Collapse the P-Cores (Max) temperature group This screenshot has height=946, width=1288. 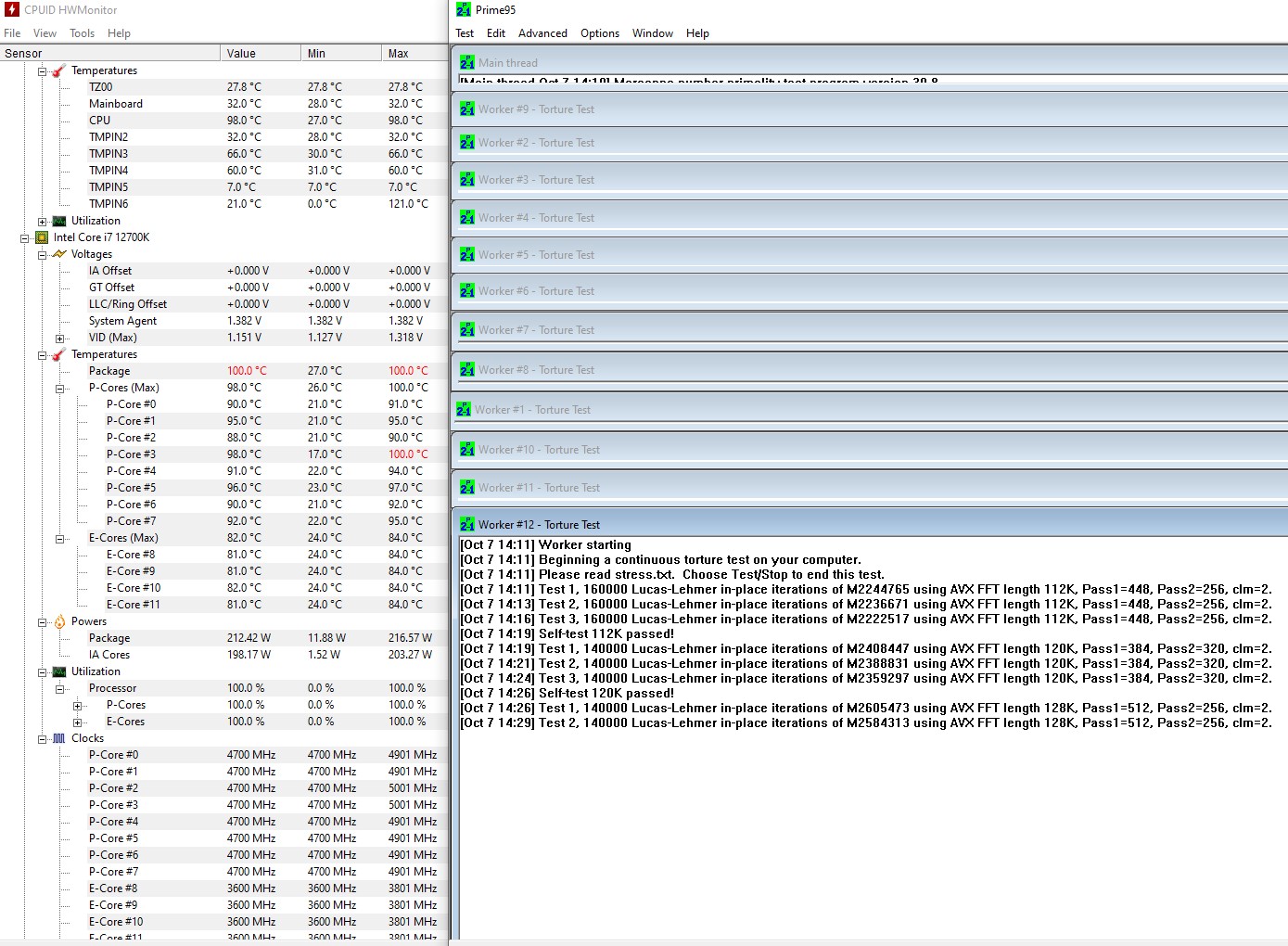pyautogui.click(x=60, y=389)
